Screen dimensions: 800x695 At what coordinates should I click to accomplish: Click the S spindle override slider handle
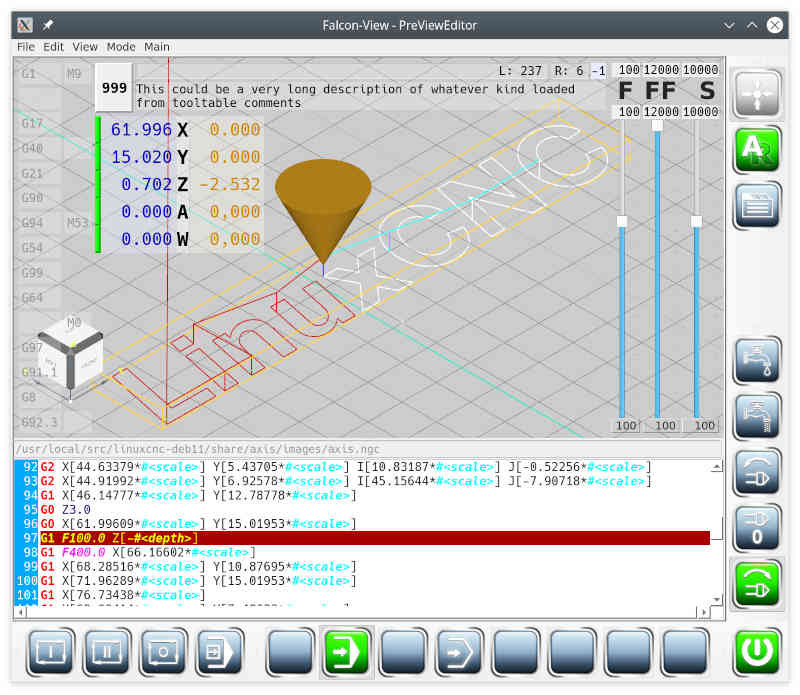(x=696, y=221)
